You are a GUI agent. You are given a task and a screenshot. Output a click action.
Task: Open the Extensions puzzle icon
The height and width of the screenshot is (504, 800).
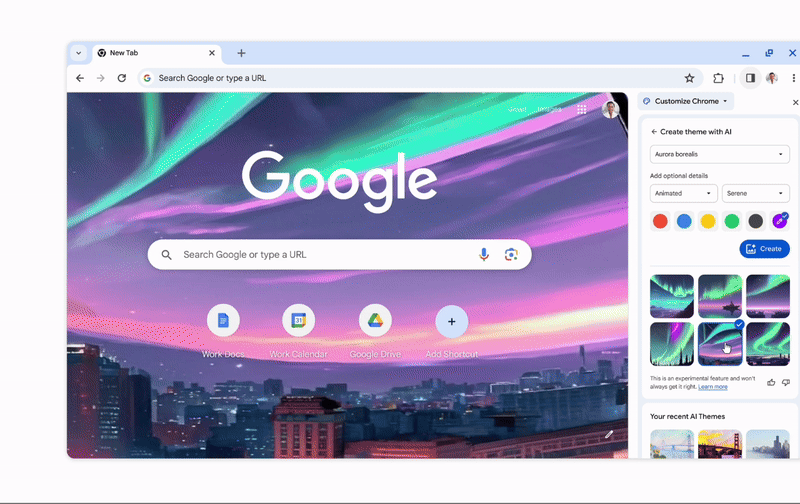pos(718,78)
